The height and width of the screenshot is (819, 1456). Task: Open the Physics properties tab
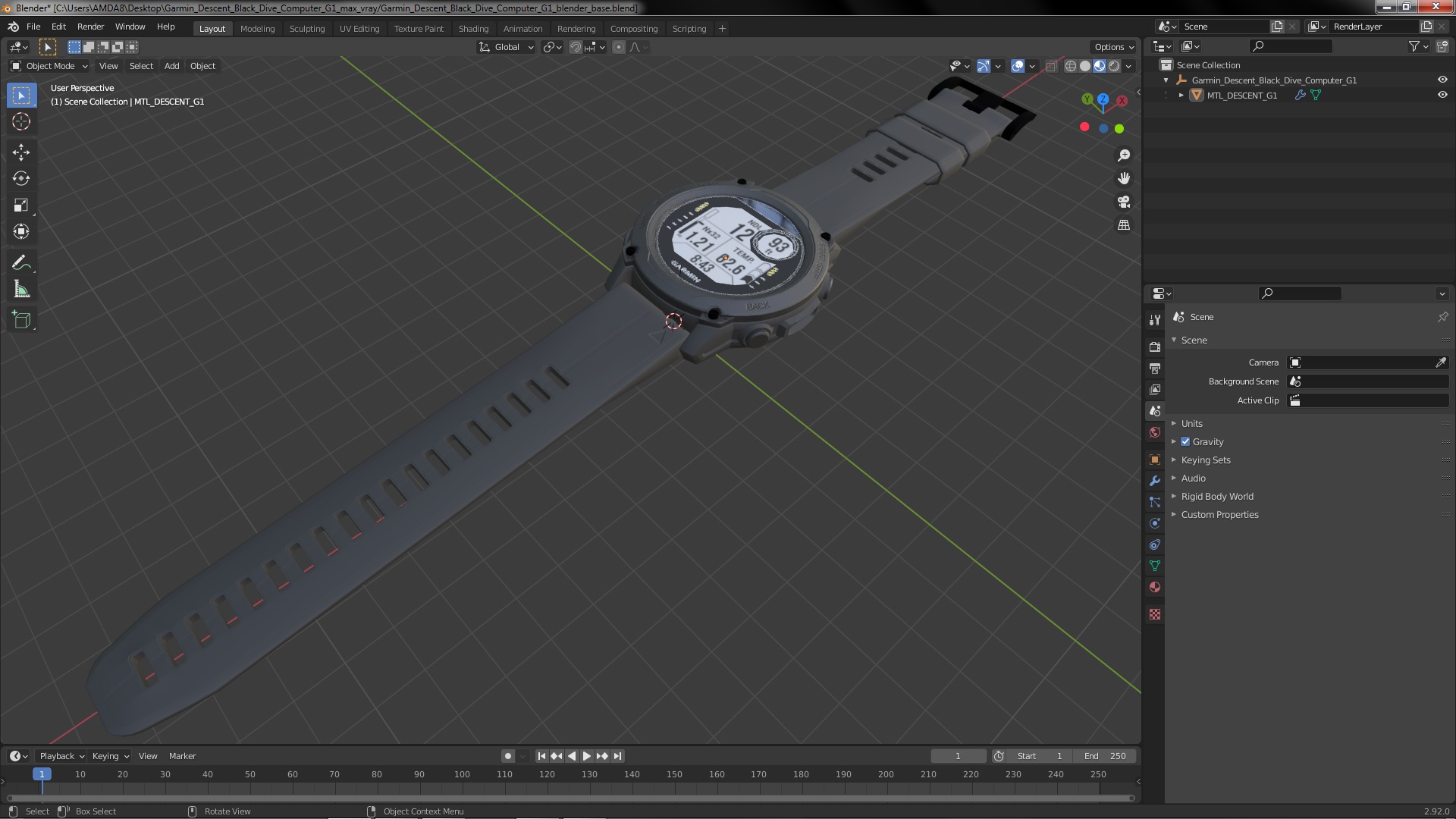pyautogui.click(x=1155, y=523)
